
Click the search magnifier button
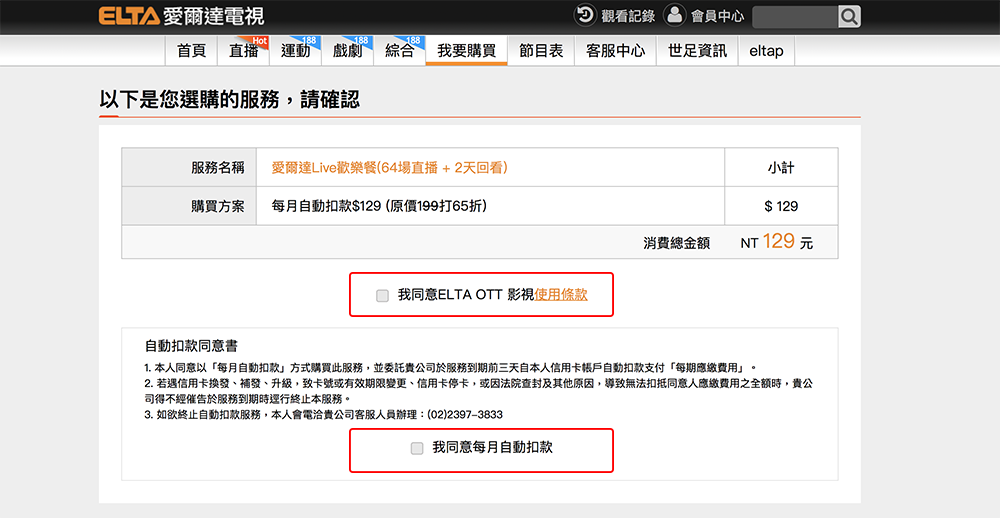click(849, 17)
